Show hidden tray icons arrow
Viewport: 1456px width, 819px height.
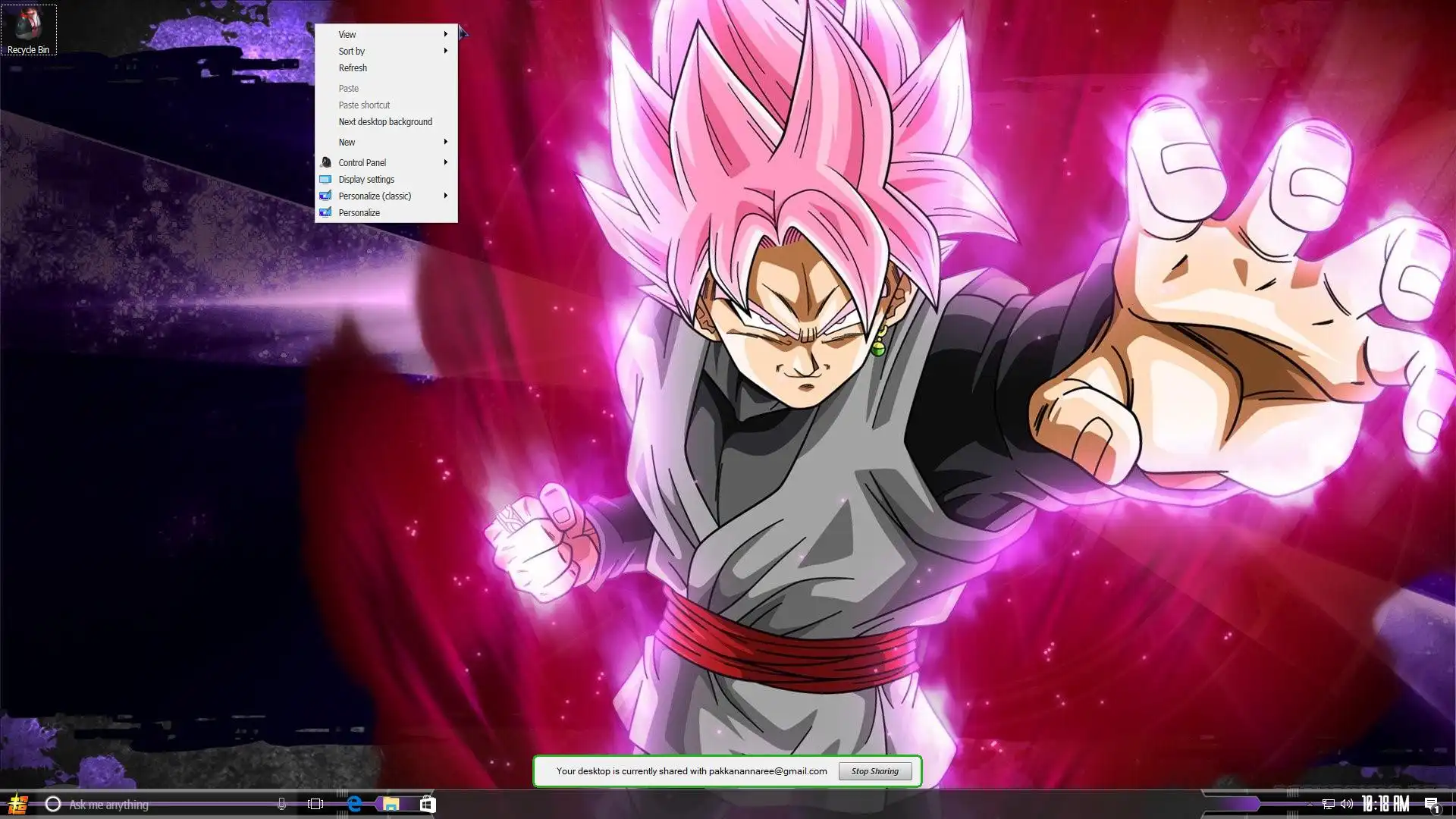pos(1310,804)
